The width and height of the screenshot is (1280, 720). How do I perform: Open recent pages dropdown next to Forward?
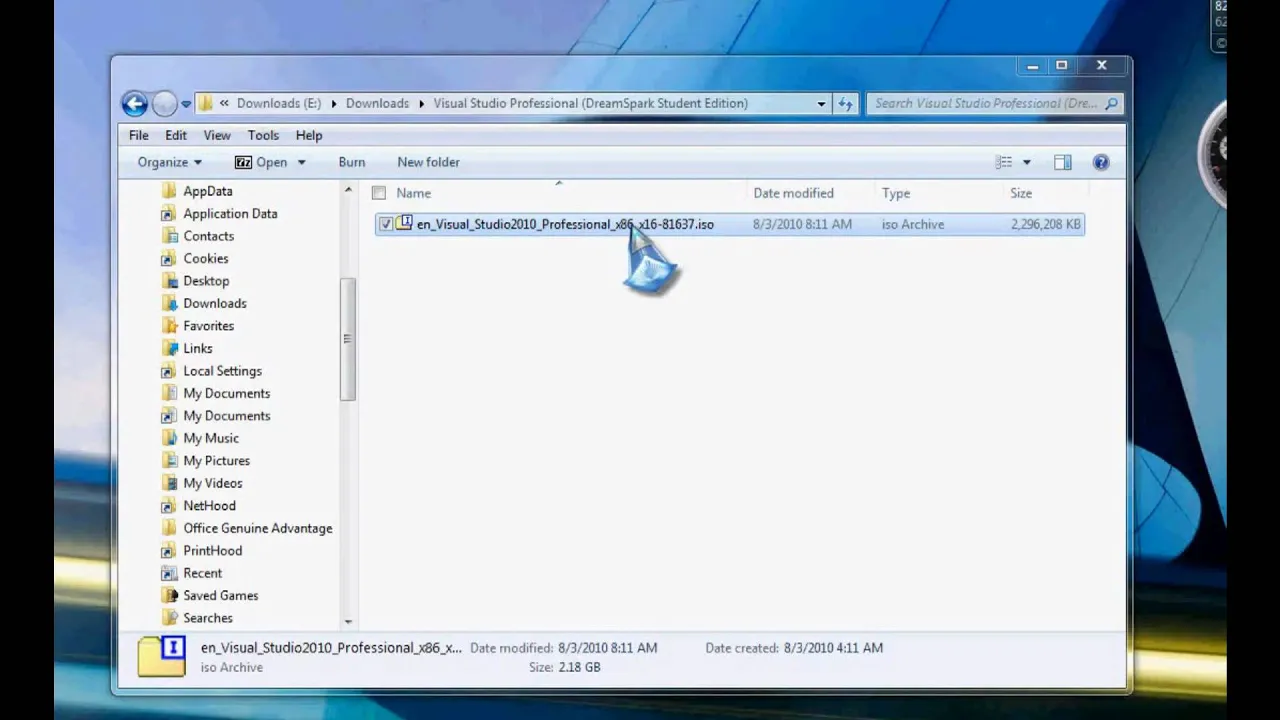(x=186, y=104)
